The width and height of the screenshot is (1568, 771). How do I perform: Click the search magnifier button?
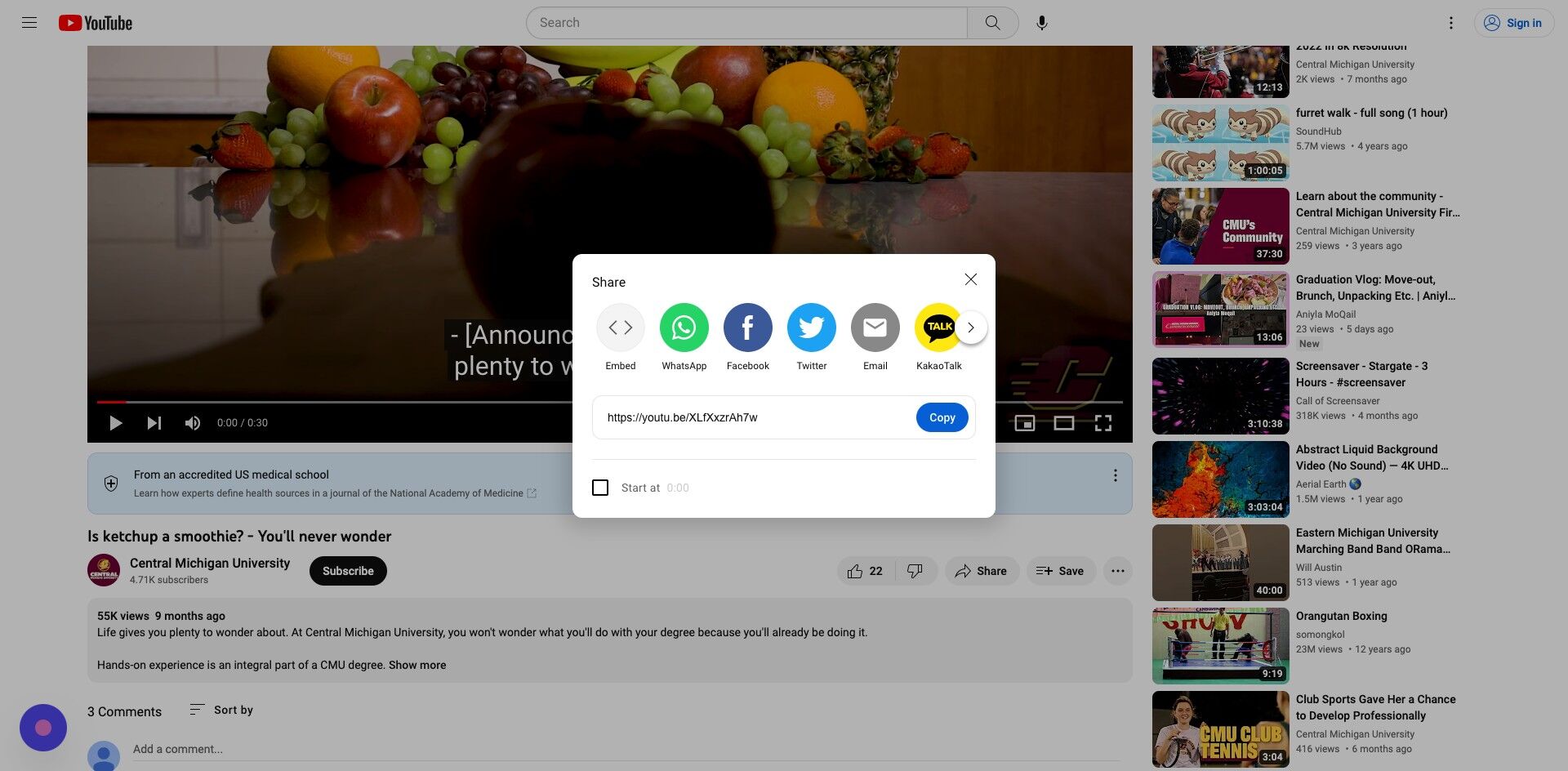click(992, 23)
